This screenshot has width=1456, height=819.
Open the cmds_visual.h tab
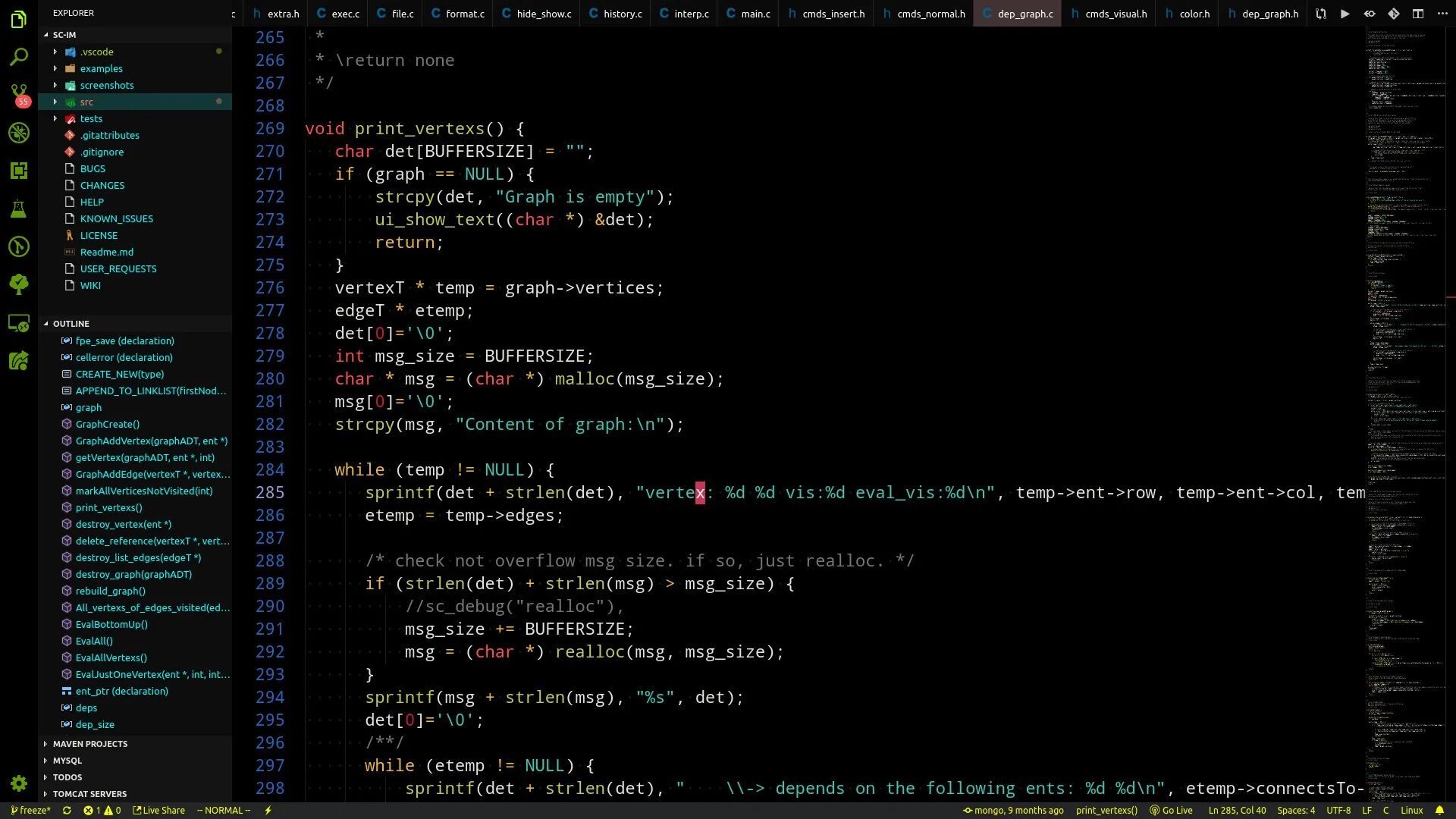[x=1116, y=13]
